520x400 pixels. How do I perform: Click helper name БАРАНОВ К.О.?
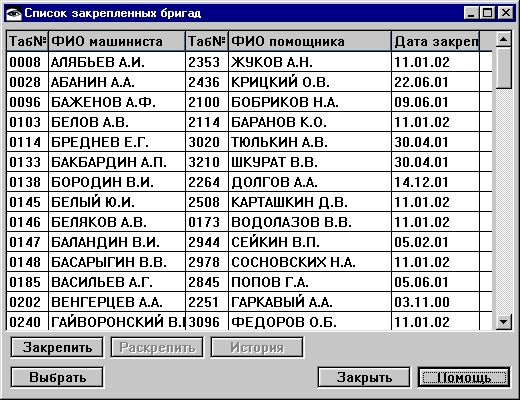tap(279, 122)
